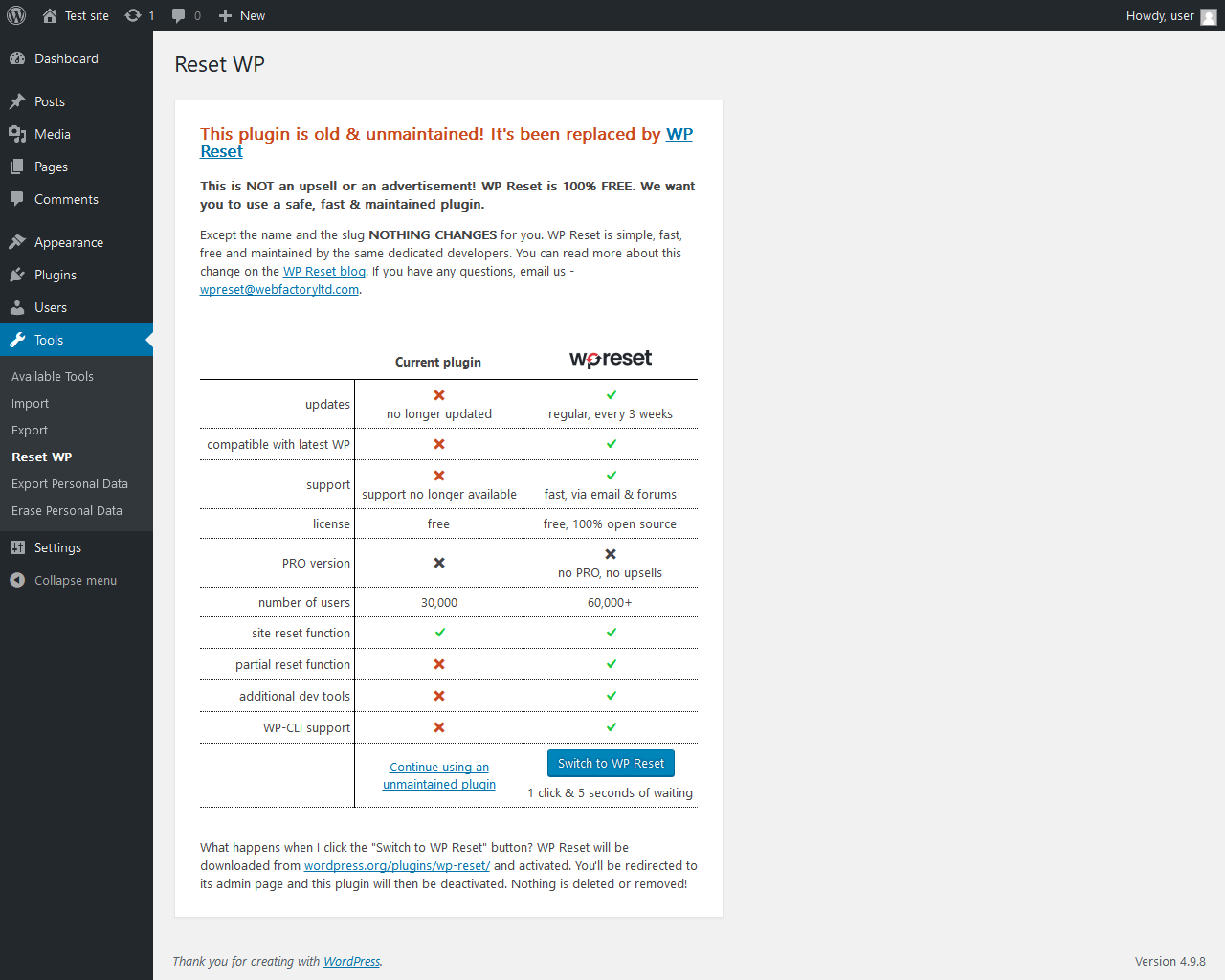Image resolution: width=1225 pixels, height=980 pixels.
Task: Click the 'regular, every 3 weeks' text
Action: tap(611, 414)
